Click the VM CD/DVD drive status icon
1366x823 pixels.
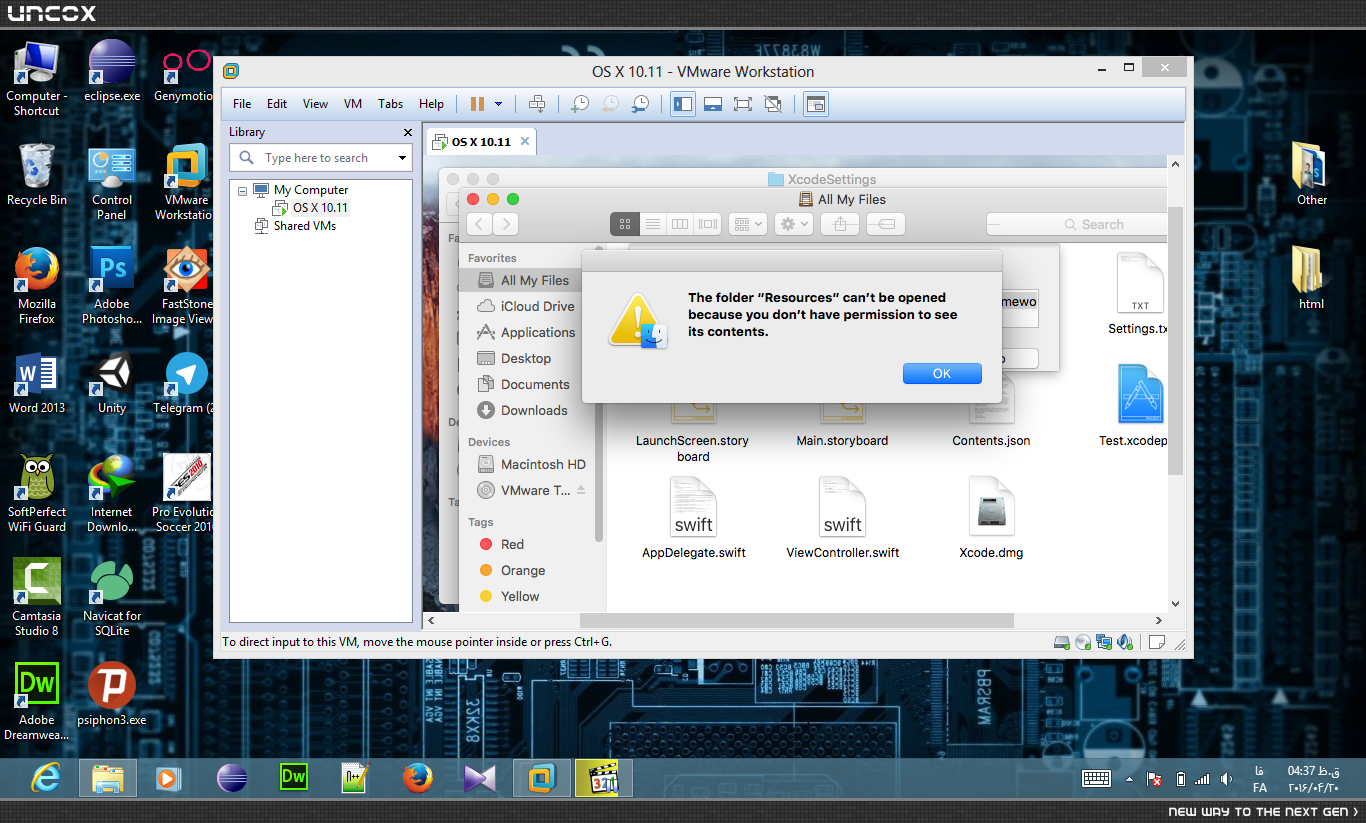click(x=1083, y=642)
